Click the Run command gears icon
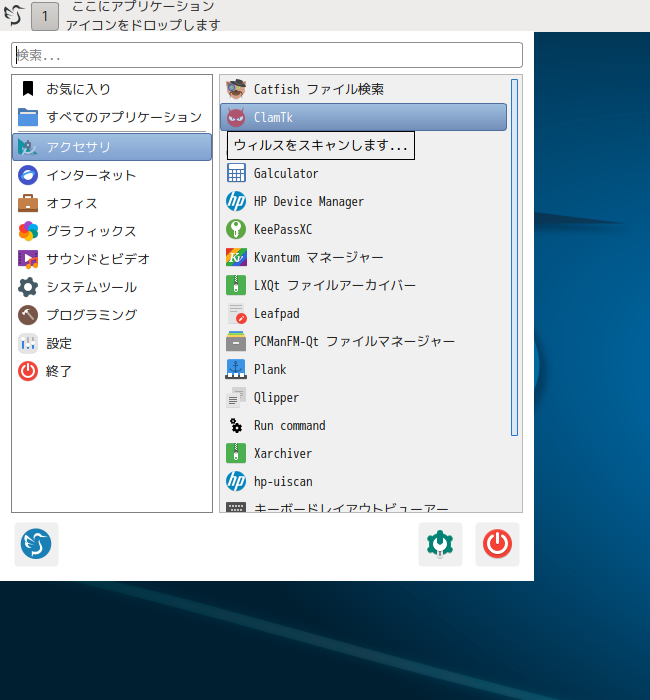The width and height of the screenshot is (650, 700). tap(236, 425)
